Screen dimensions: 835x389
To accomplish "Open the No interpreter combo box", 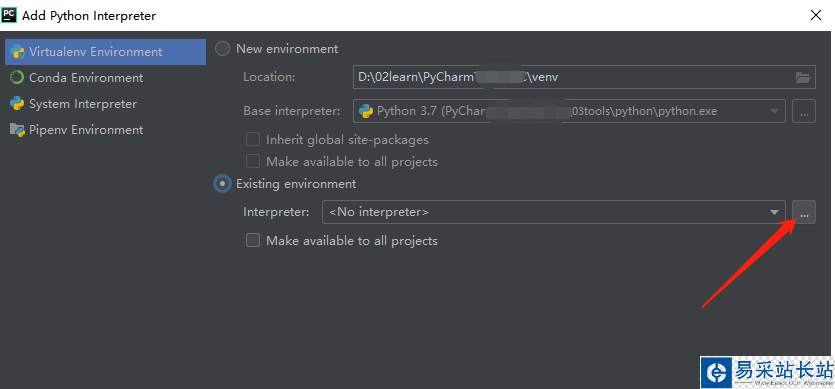I will point(554,213).
